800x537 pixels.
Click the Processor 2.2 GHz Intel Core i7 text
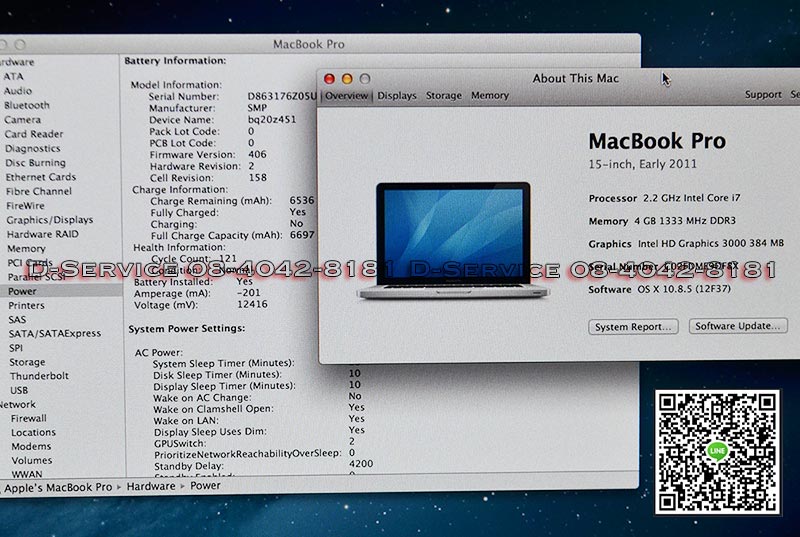664,198
